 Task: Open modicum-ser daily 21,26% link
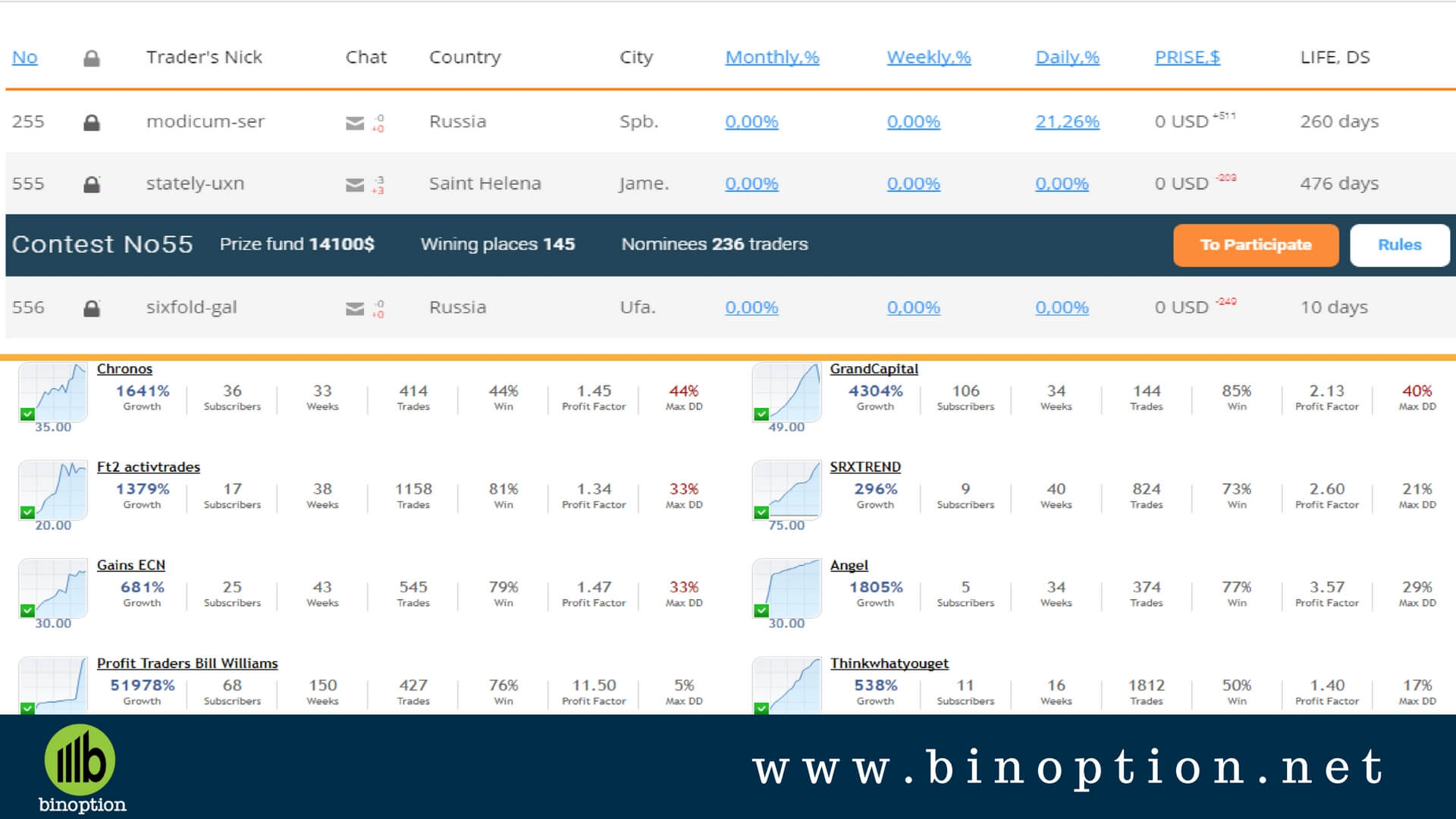tap(1067, 122)
